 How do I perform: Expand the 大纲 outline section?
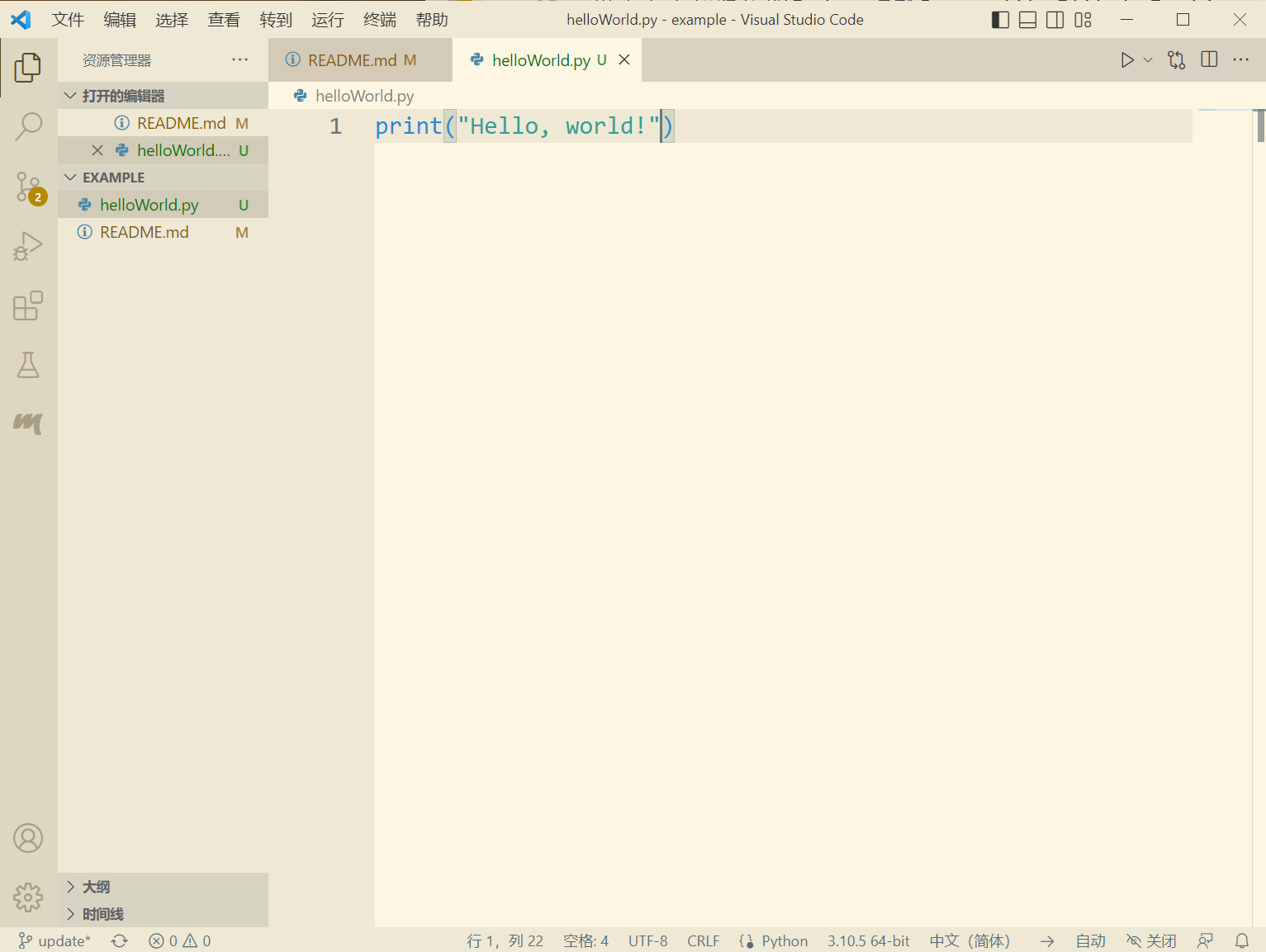point(163,887)
